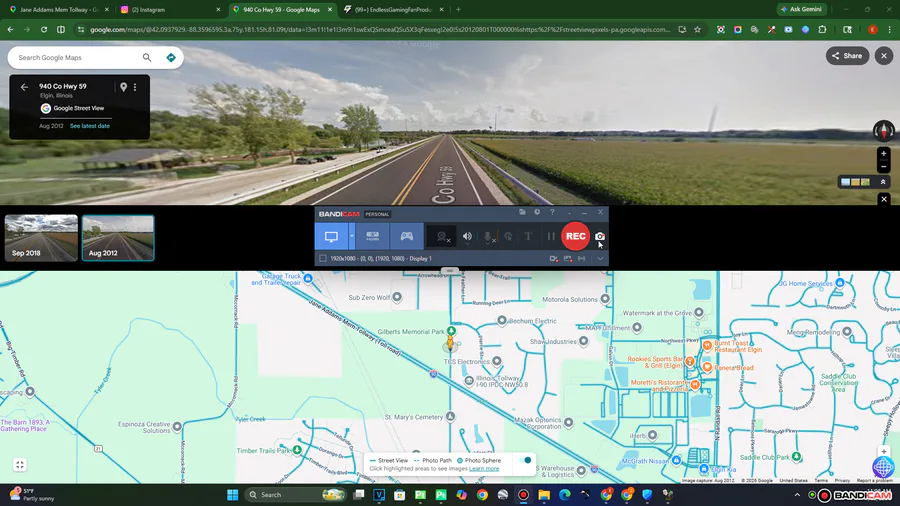Zoom in the map with plus button

[884, 451]
